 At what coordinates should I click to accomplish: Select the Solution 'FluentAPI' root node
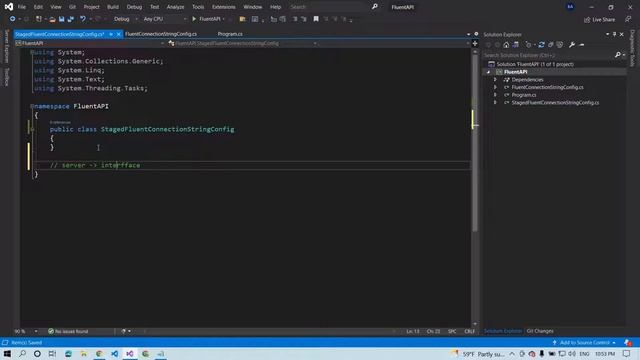tap(535, 64)
